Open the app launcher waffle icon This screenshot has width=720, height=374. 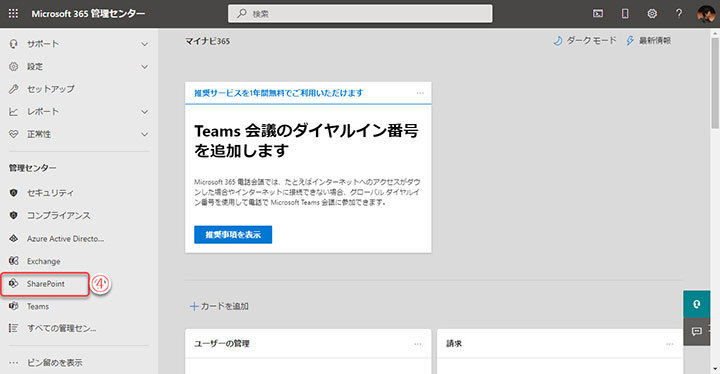click(13, 14)
